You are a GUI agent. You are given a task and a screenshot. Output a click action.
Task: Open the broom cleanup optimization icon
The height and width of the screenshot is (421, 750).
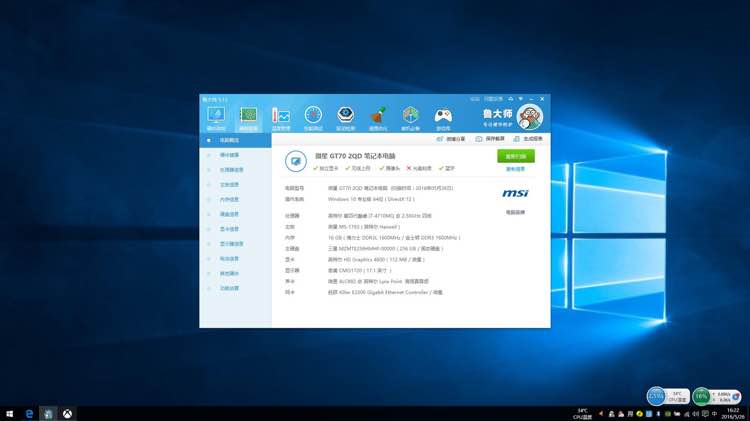(378, 115)
